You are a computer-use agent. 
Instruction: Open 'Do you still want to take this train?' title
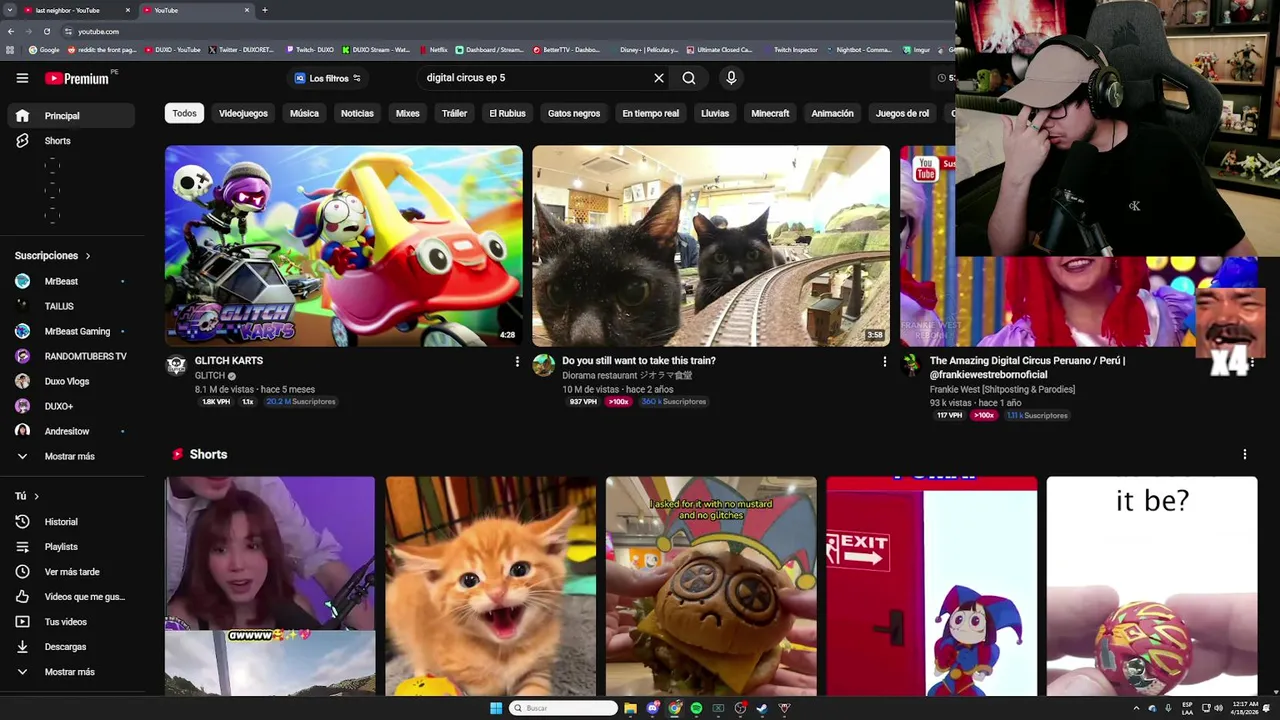(x=639, y=361)
